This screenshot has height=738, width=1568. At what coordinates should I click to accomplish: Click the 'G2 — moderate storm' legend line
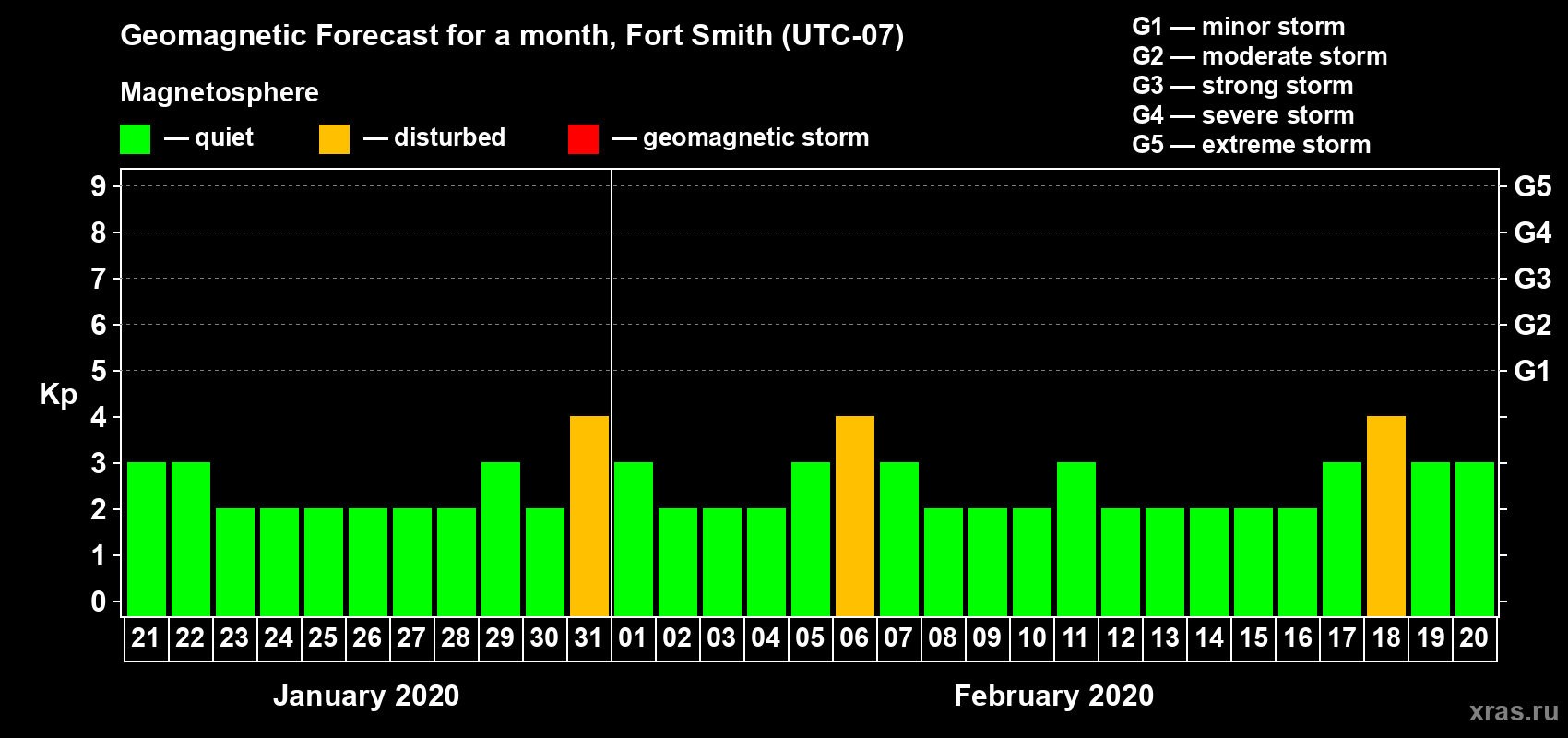[1260, 56]
